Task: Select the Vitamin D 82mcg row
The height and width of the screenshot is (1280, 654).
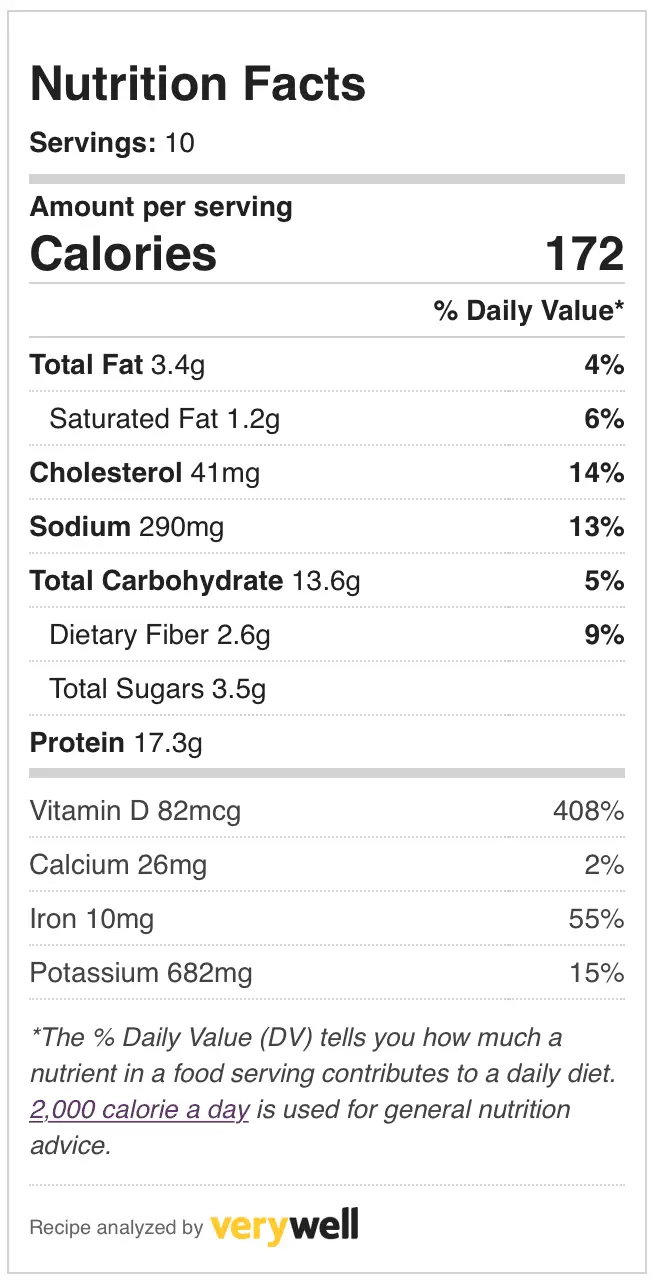Action: (327, 811)
